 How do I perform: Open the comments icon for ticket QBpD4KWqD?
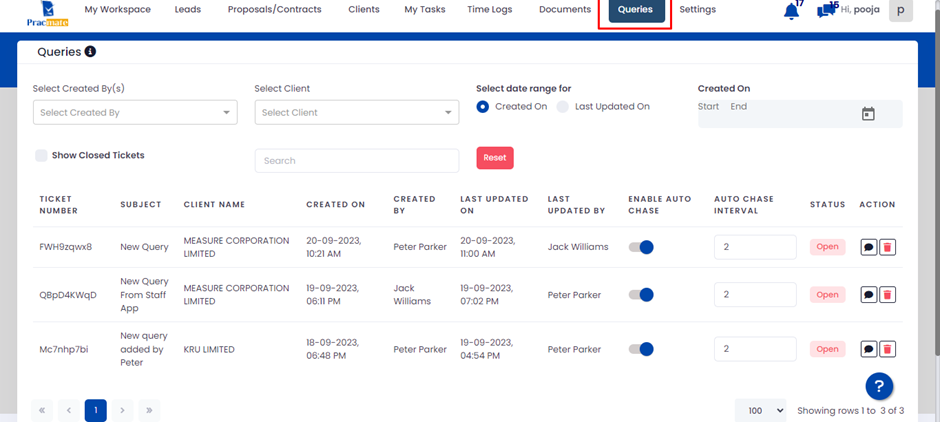[x=869, y=294]
